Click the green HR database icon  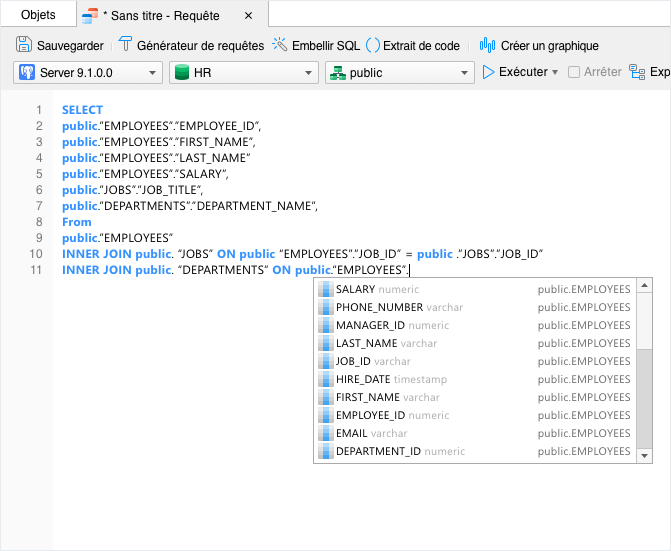click(182, 72)
